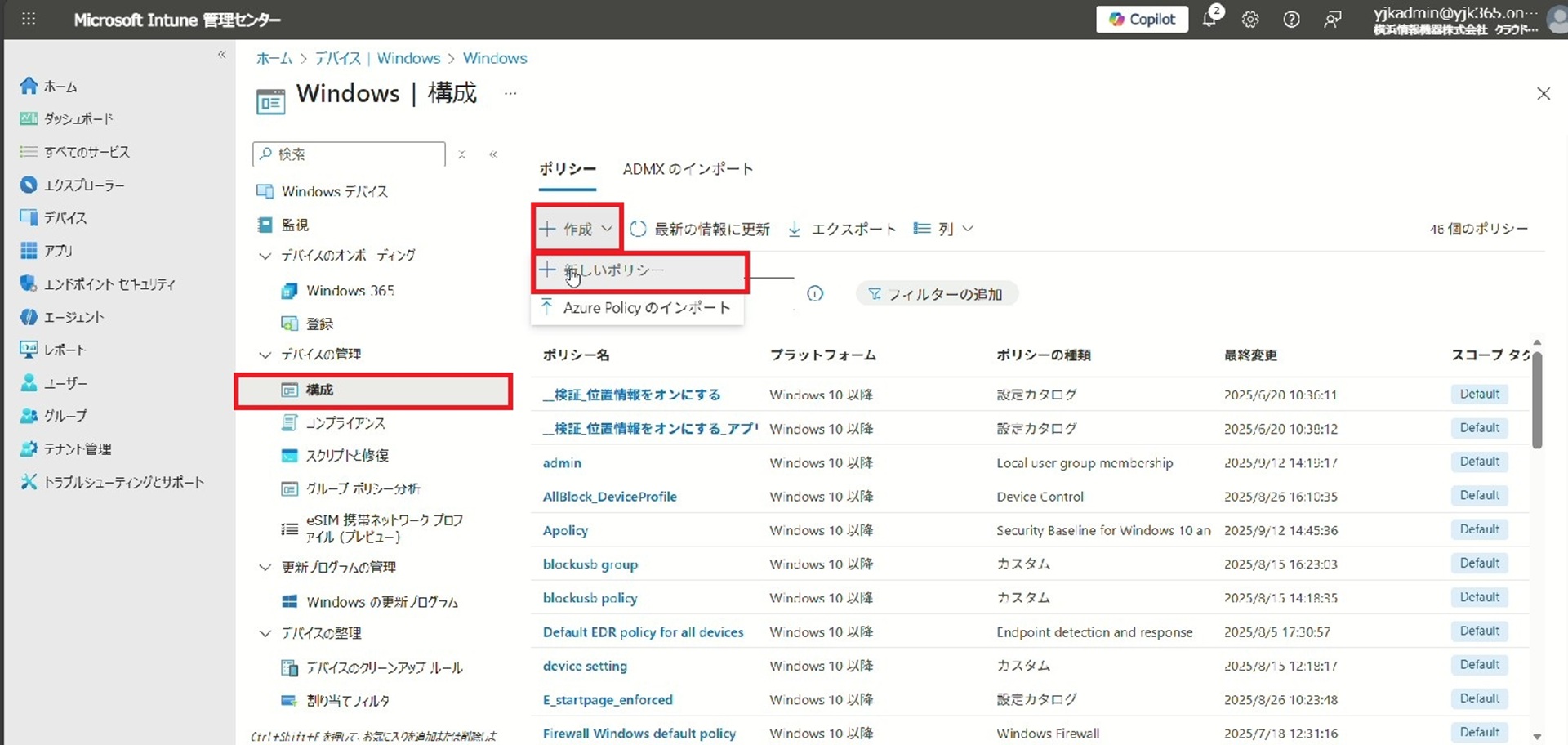Image resolution: width=1568 pixels, height=745 pixels.
Task: Click the info icon beside the filter
Action: [815, 294]
